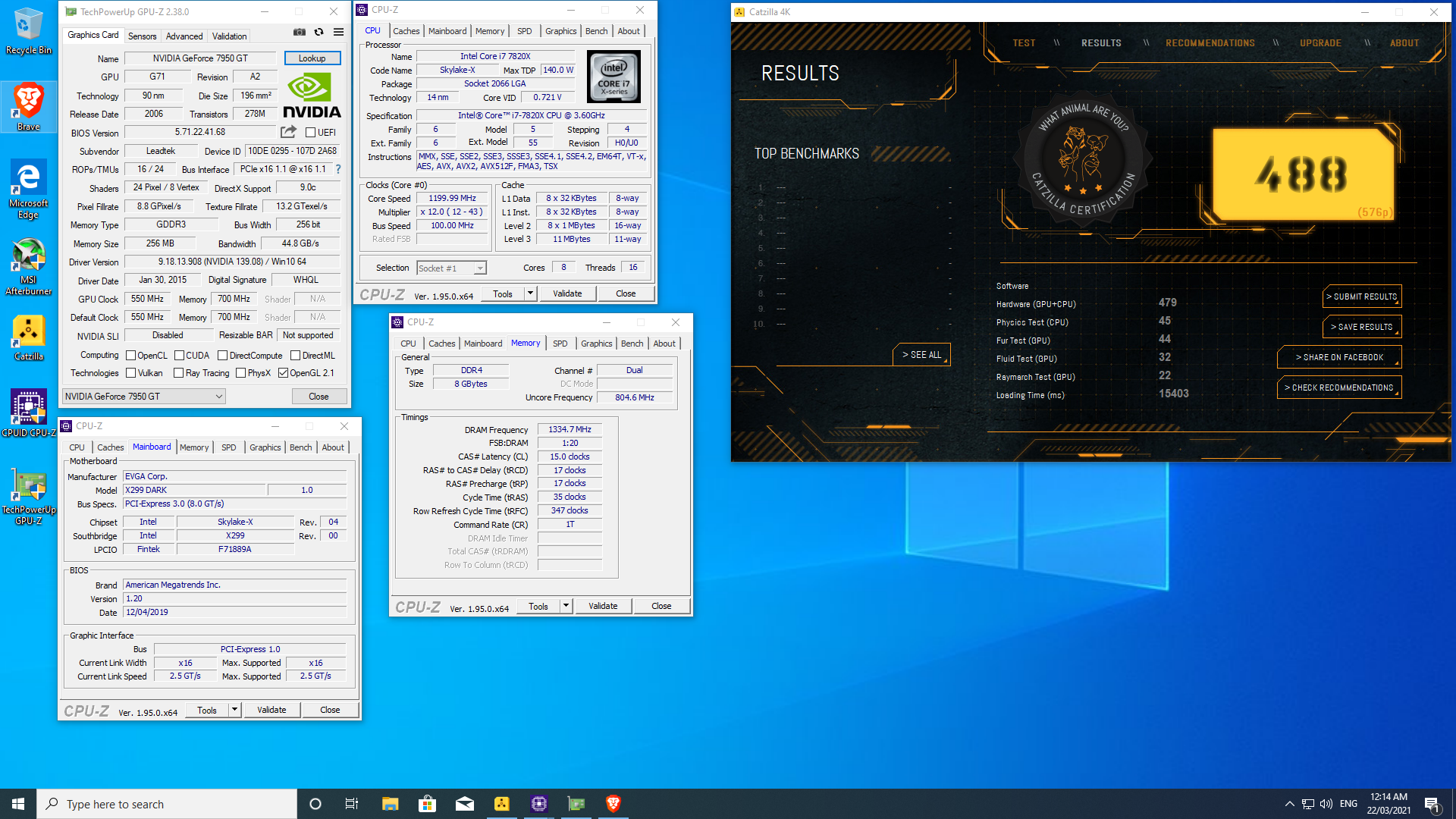Open the notification center icon
This screenshot has height=819, width=1456.
point(1432,804)
